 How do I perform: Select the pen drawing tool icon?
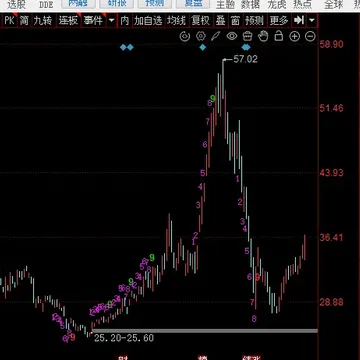click(216, 36)
